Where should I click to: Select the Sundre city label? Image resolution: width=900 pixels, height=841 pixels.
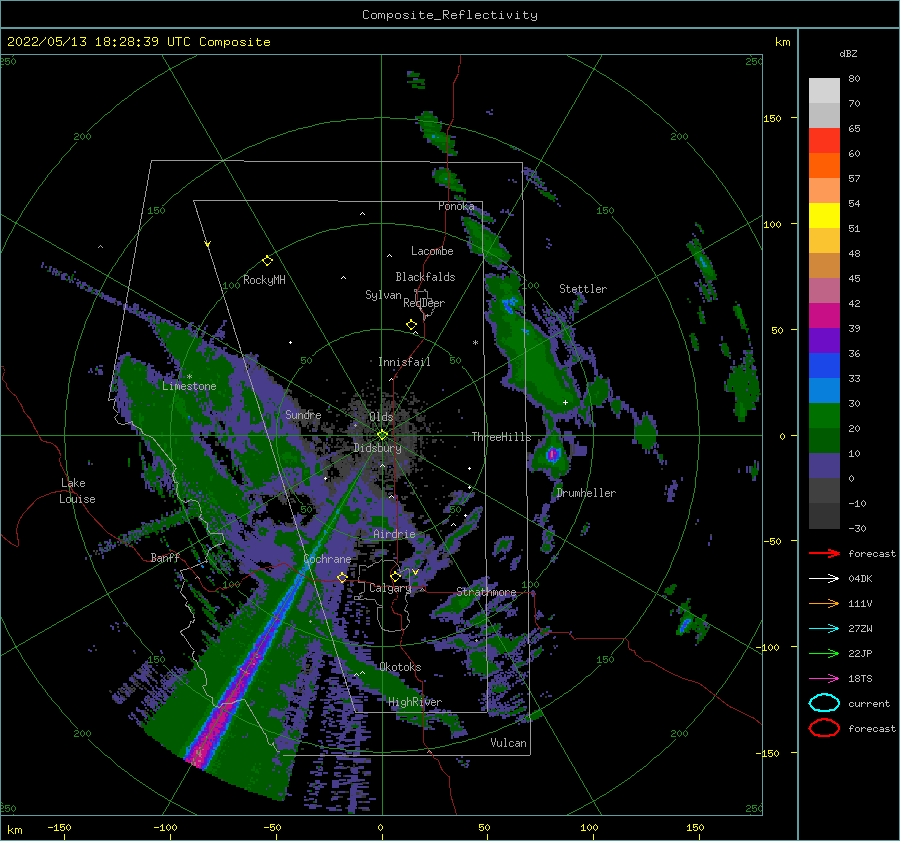click(303, 414)
